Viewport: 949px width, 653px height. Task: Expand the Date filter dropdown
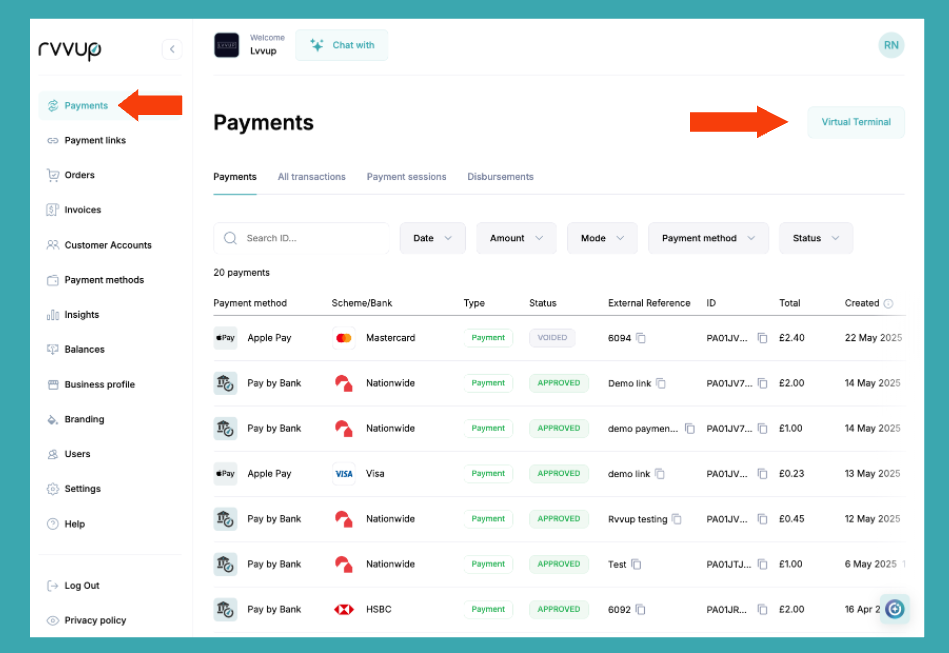[432, 238]
